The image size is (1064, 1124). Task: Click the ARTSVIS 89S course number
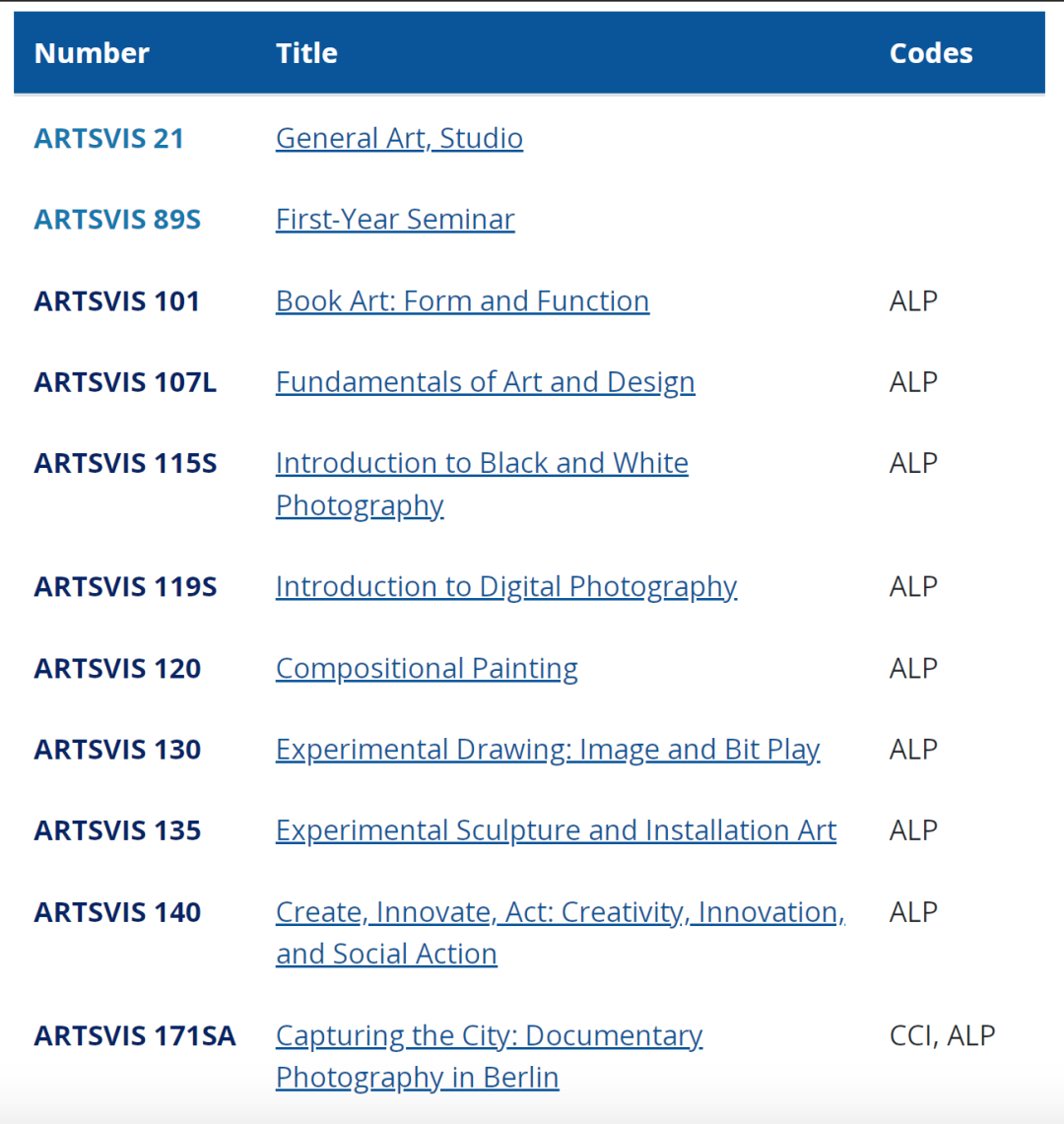(117, 219)
